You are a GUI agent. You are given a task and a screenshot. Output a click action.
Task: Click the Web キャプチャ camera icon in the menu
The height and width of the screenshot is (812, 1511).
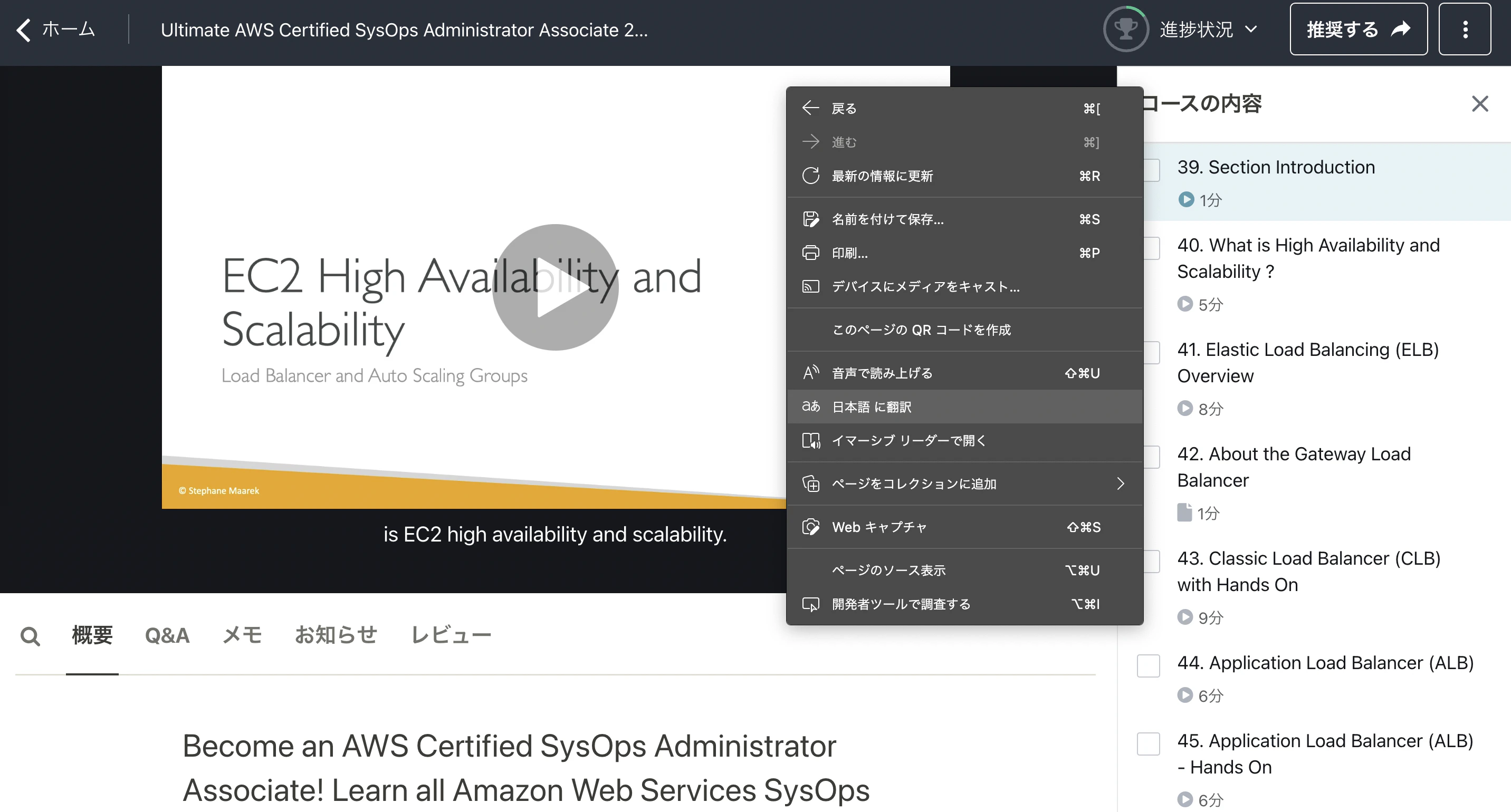point(811,527)
